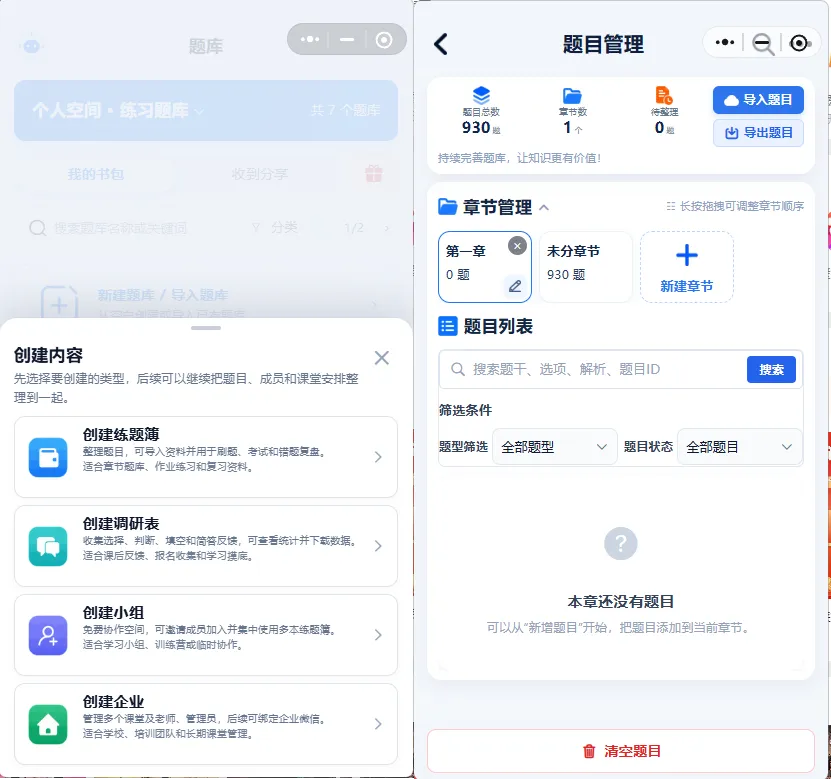Screen dimensions: 831x779
Task: Switch to 收到分享 tab
Action: [x=260, y=174]
